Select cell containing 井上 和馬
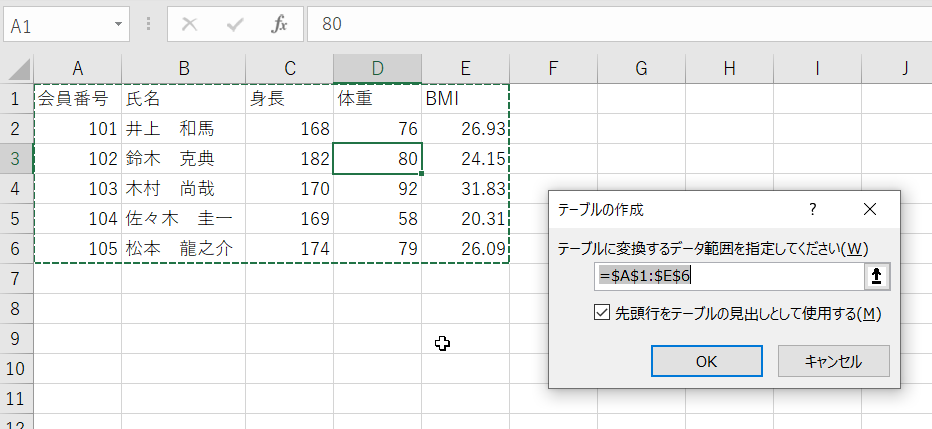 (x=184, y=128)
